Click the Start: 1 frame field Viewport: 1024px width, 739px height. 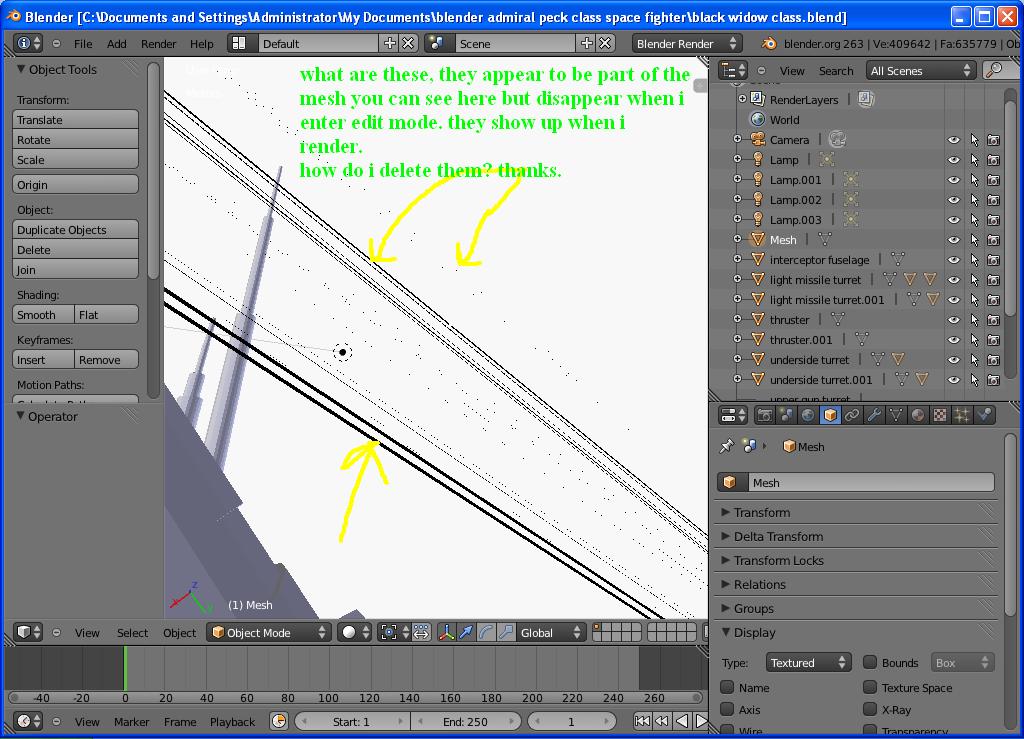(x=352, y=721)
